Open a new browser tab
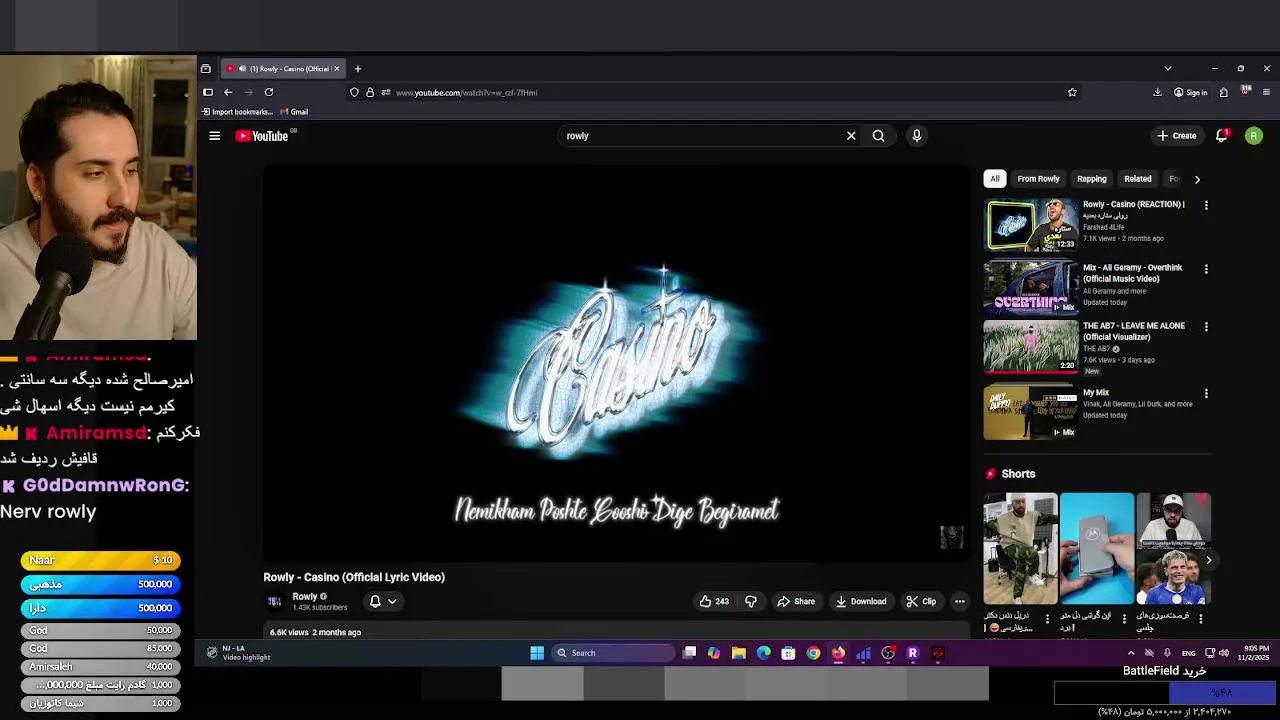This screenshot has width=1280, height=720. (358, 69)
